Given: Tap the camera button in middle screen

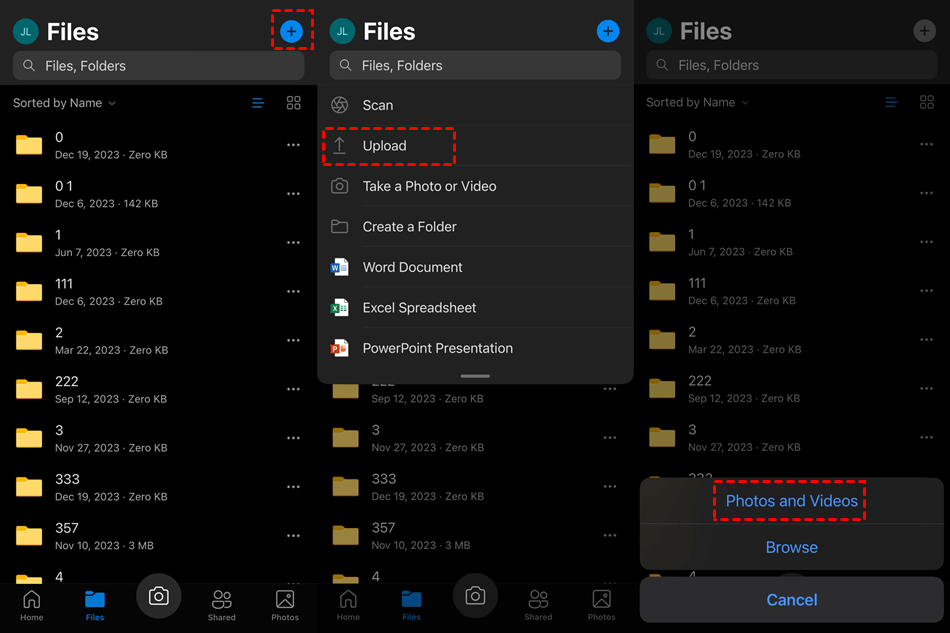Looking at the screenshot, I should [475, 596].
